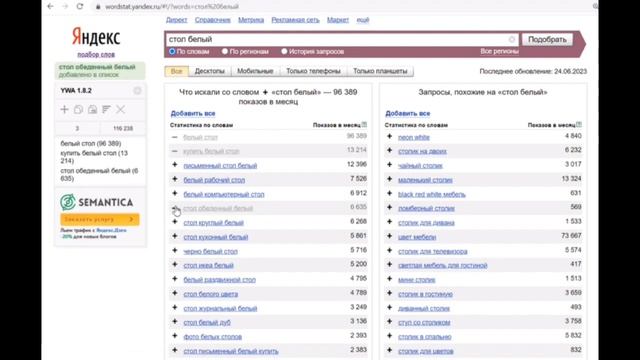Viewport: 640px width, 360px height.
Task: Add 'черно белый стол' with its plus icon
Action: 175,251
